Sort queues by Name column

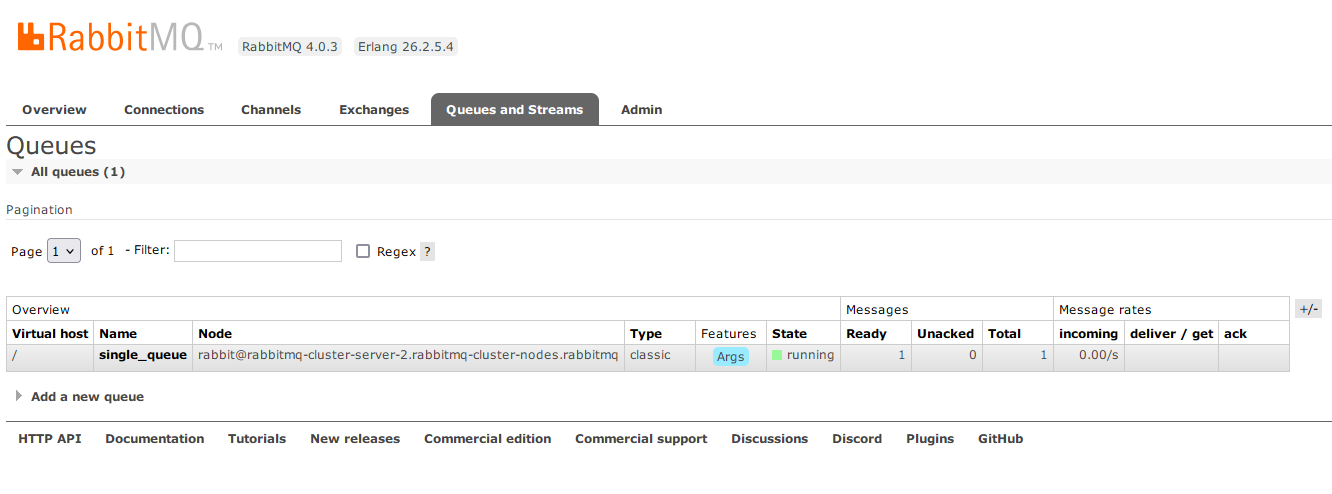pyautogui.click(x=118, y=334)
